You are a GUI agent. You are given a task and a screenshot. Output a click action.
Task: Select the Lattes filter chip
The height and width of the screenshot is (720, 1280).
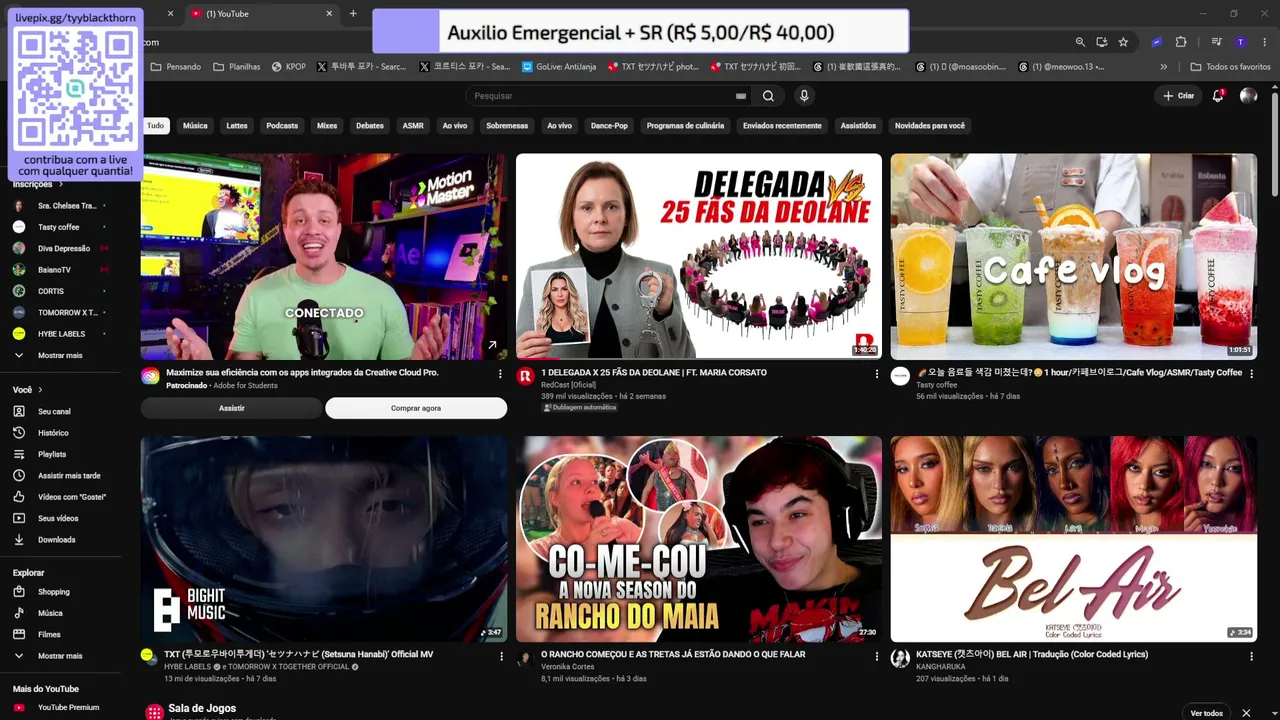[237, 126]
